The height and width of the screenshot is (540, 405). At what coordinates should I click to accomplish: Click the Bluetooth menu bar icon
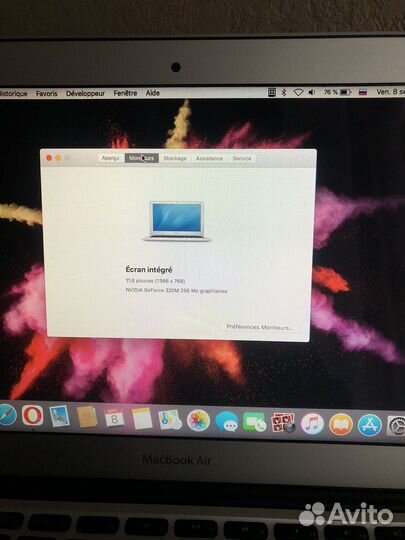284,92
